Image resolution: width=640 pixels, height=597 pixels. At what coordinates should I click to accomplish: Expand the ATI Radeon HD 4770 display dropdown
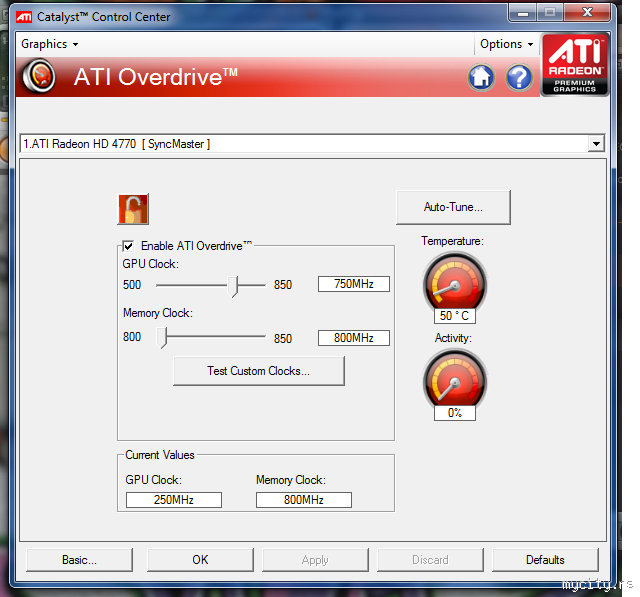tap(596, 144)
